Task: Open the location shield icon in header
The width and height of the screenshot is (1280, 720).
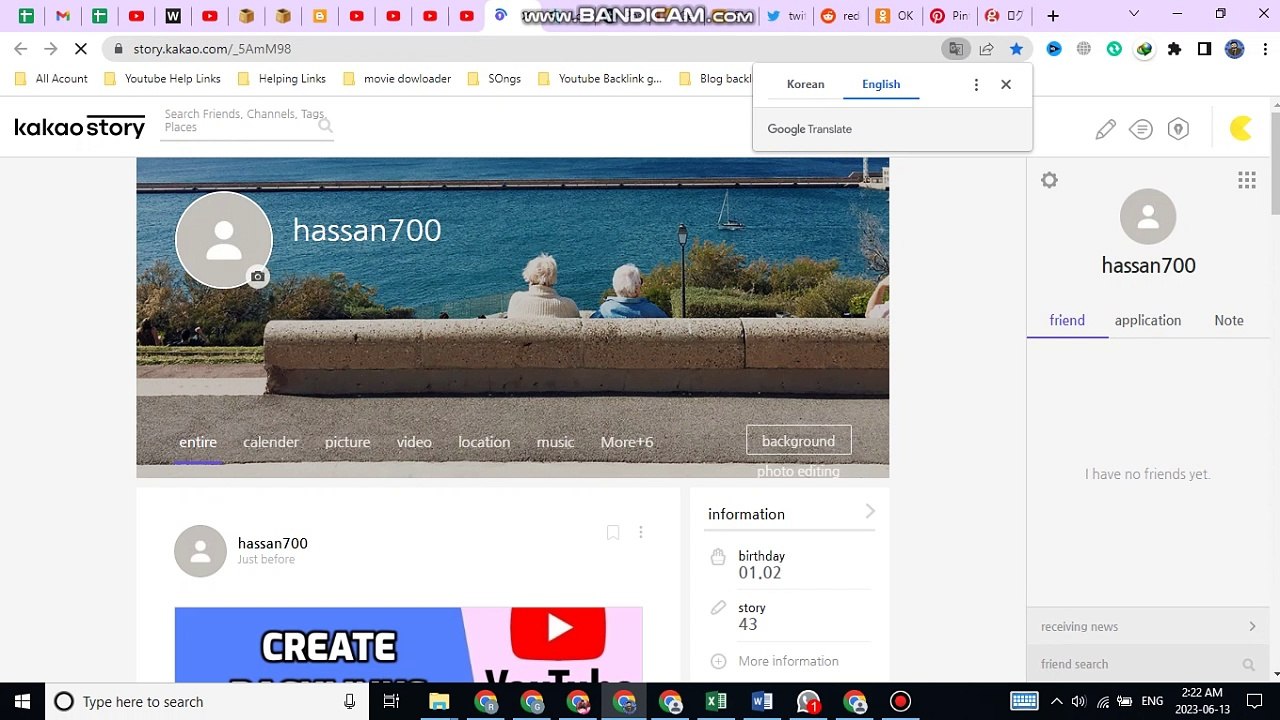Action: click(x=1178, y=129)
